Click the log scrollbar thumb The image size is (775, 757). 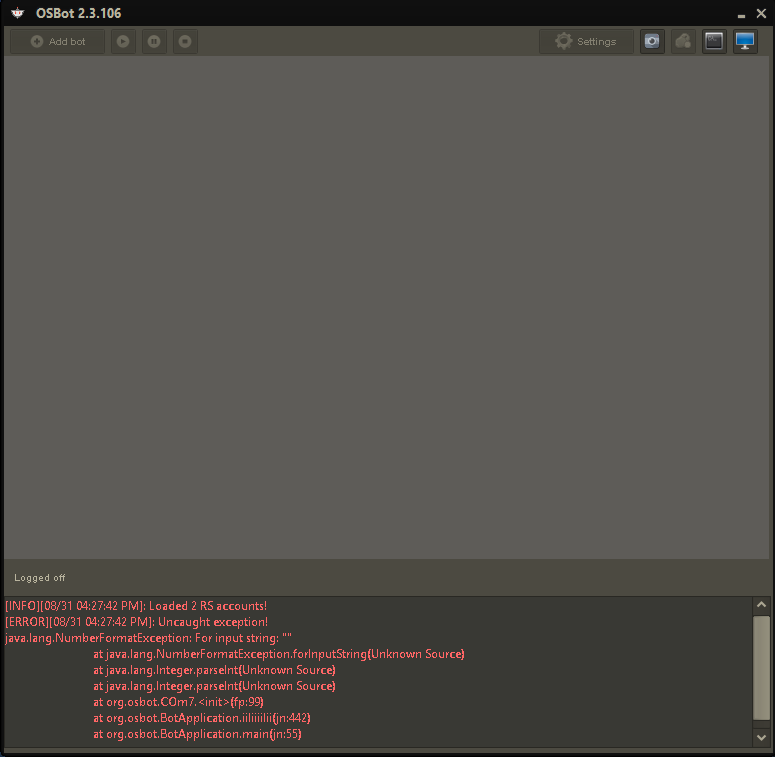click(x=761, y=668)
